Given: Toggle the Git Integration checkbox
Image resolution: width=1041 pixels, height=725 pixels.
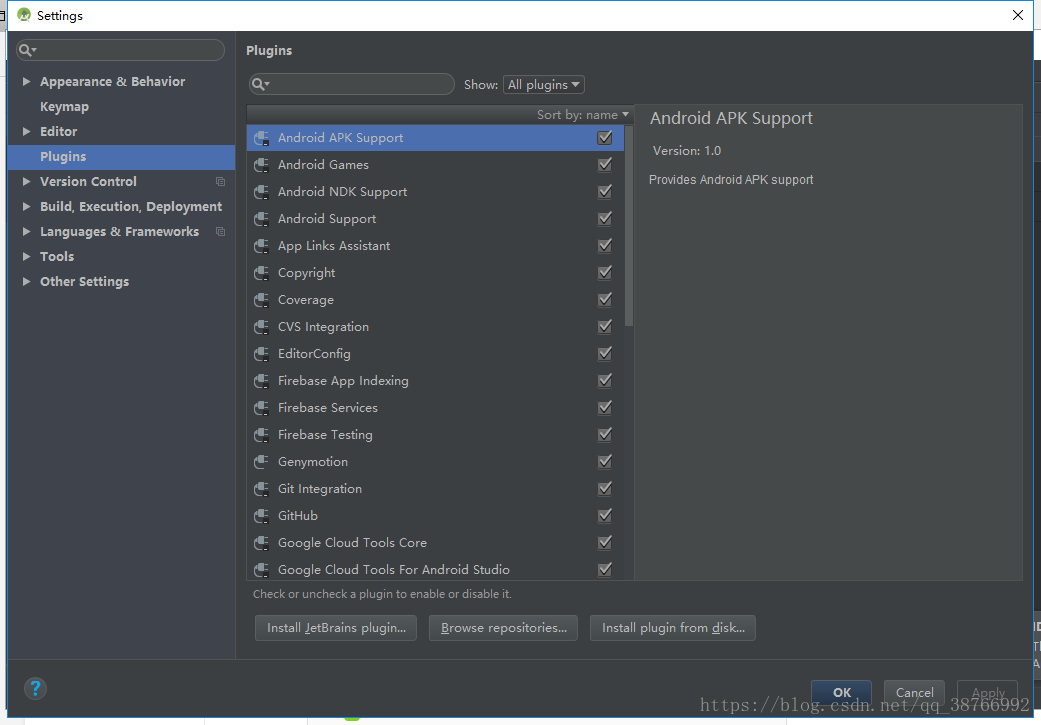Looking at the screenshot, I should pos(605,489).
